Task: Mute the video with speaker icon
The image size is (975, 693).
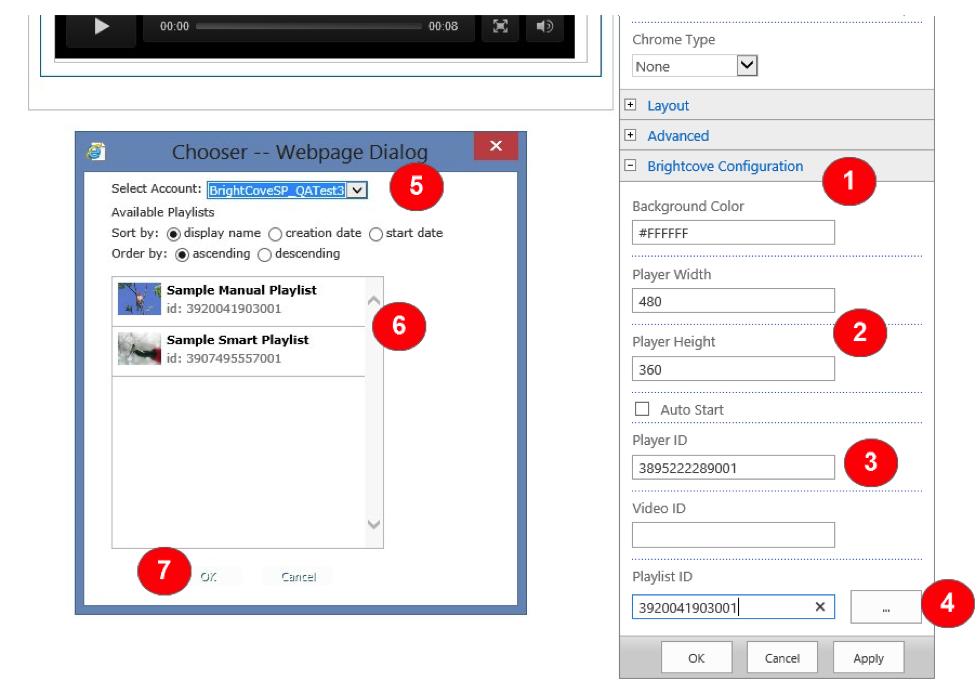Action: point(544,27)
